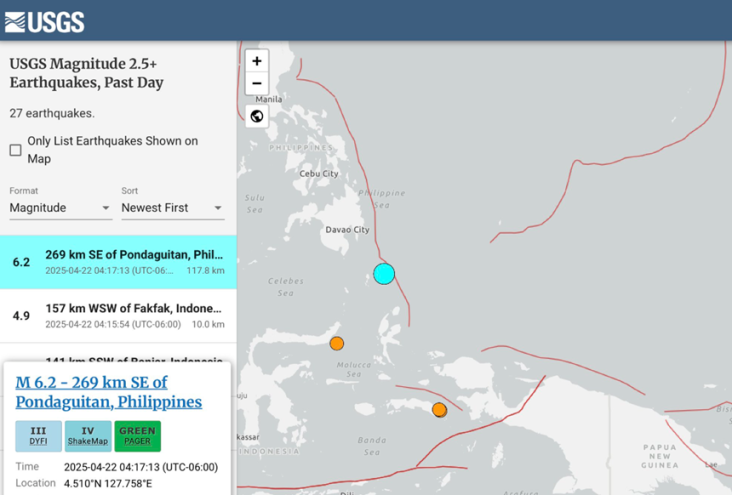Zoom out on the map
The width and height of the screenshot is (732, 495).
[x=257, y=84]
